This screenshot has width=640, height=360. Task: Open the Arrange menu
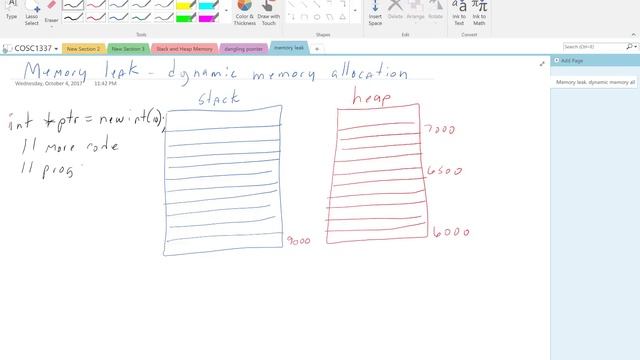point(416,10)
